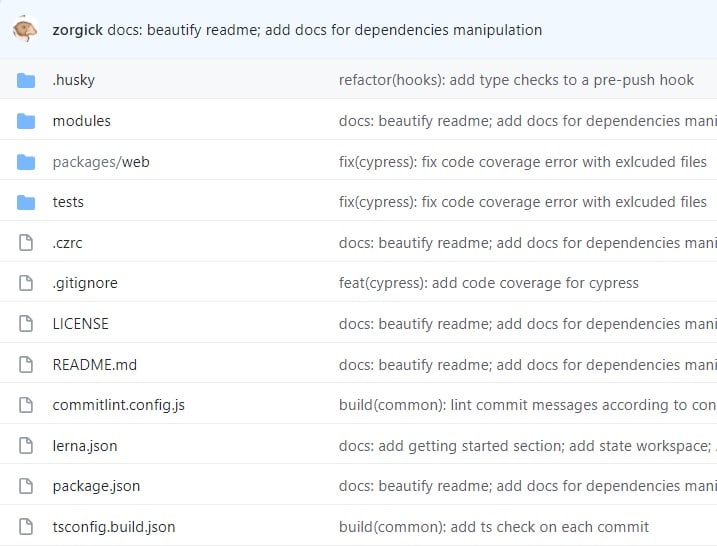Click the tests folder icon

(x=26, y=202)
